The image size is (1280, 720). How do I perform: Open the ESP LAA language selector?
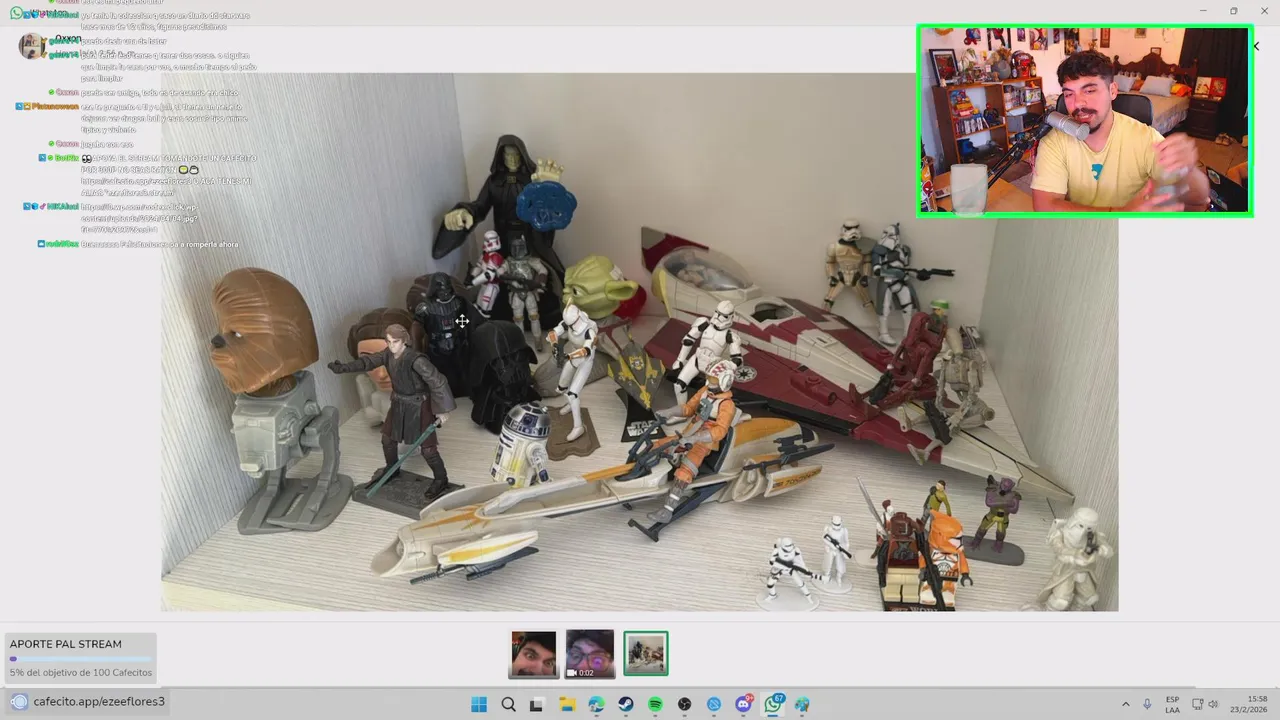click(1172, 705)
